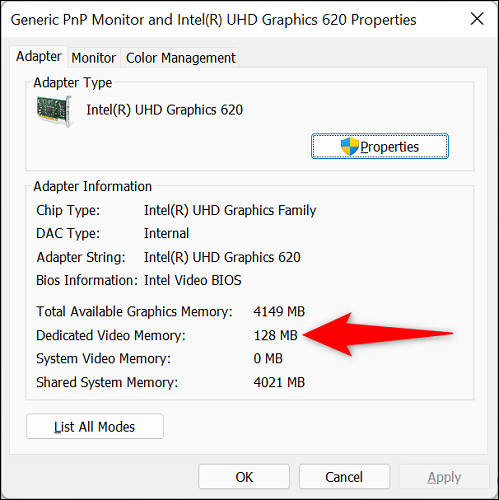499x500 pixels.
Task: Open adapter Properties button
Action: [380, 147]
